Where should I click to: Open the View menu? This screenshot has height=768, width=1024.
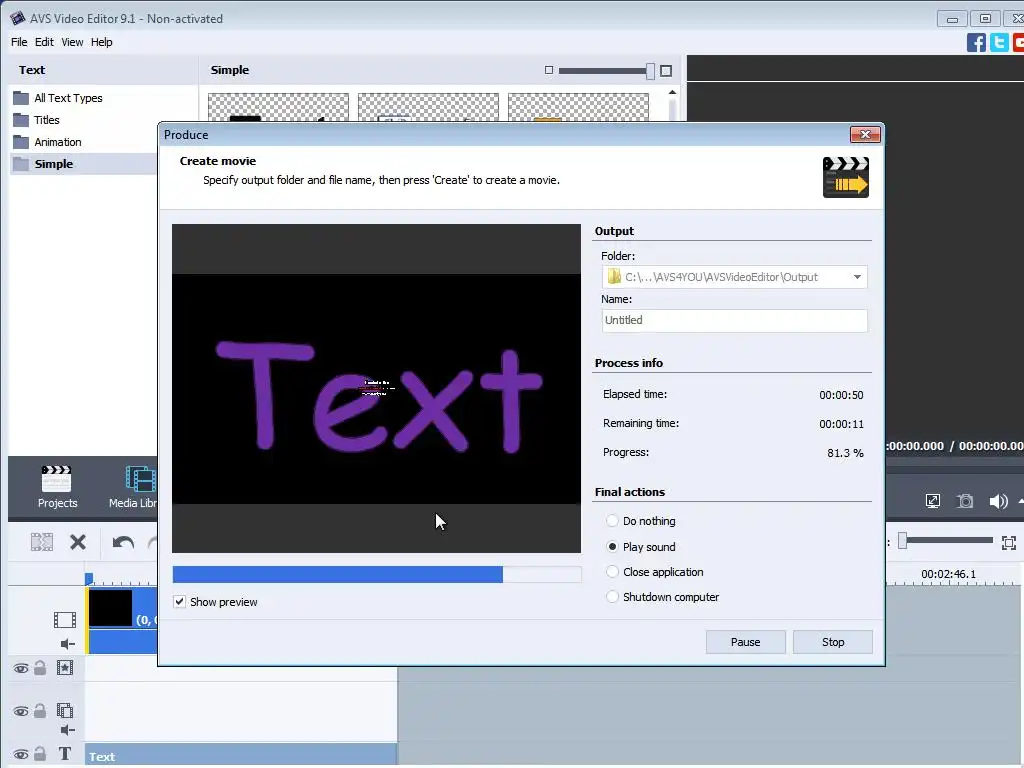(x=72, y=42)
